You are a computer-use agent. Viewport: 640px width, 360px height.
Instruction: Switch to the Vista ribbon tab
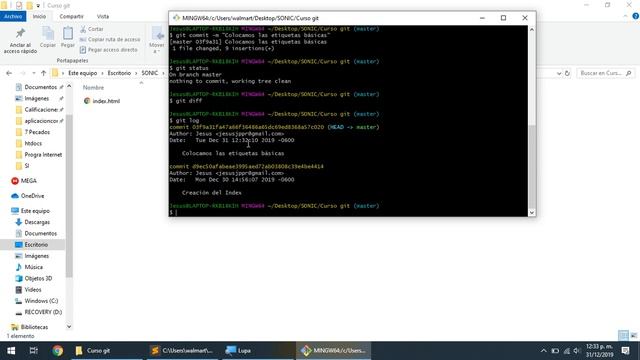click(103, 16)
